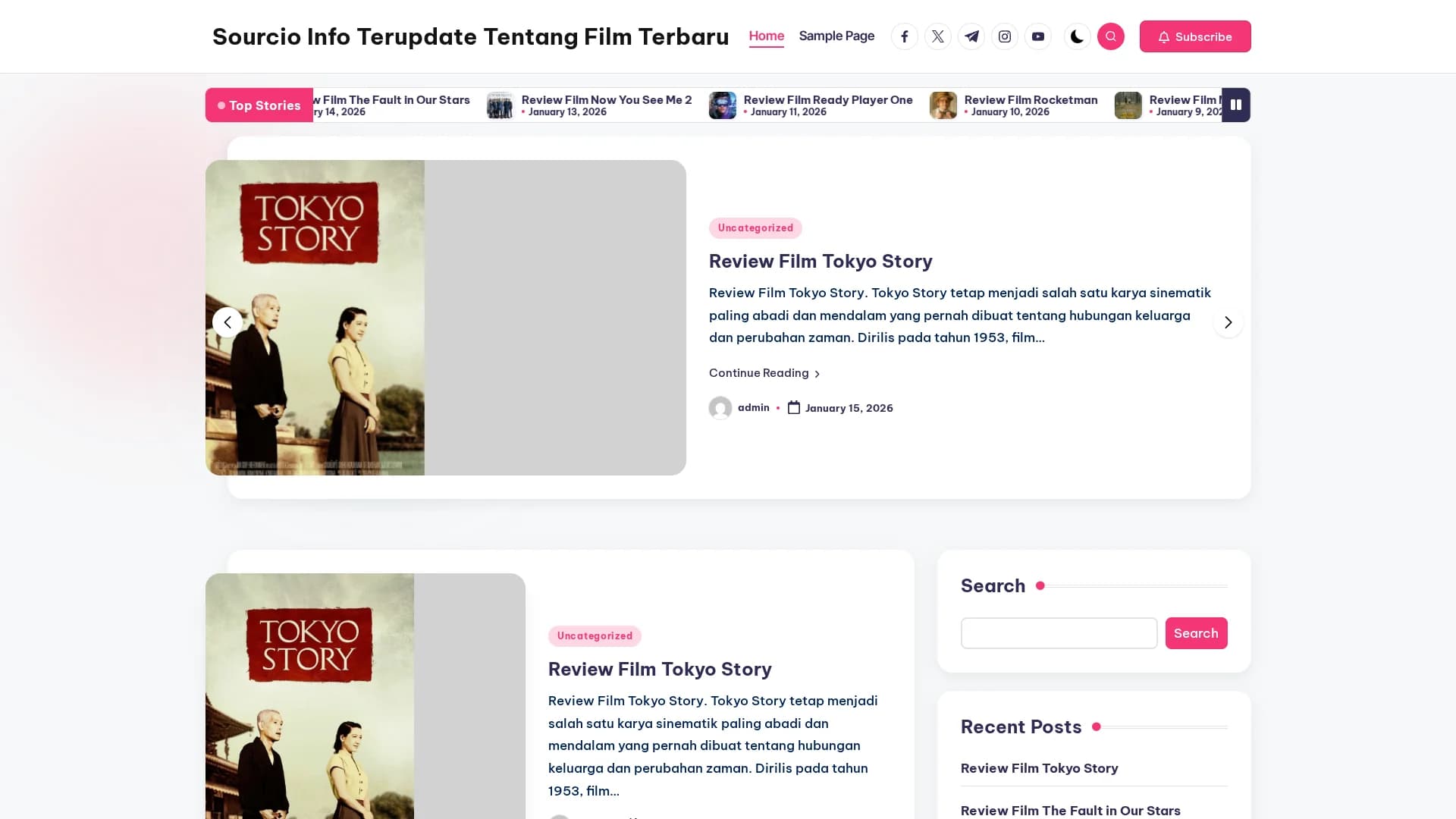
Task: Click the Recent Posts heading
Action: point(1021,726)
